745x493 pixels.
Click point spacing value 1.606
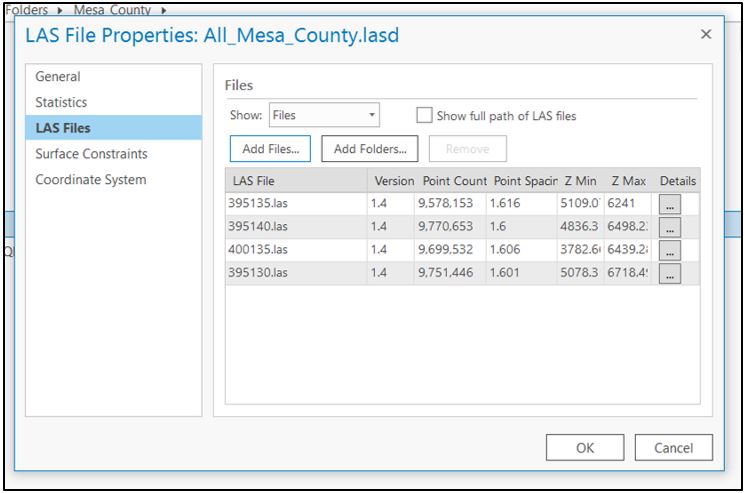pyautogui.click(x=505, y=250)
